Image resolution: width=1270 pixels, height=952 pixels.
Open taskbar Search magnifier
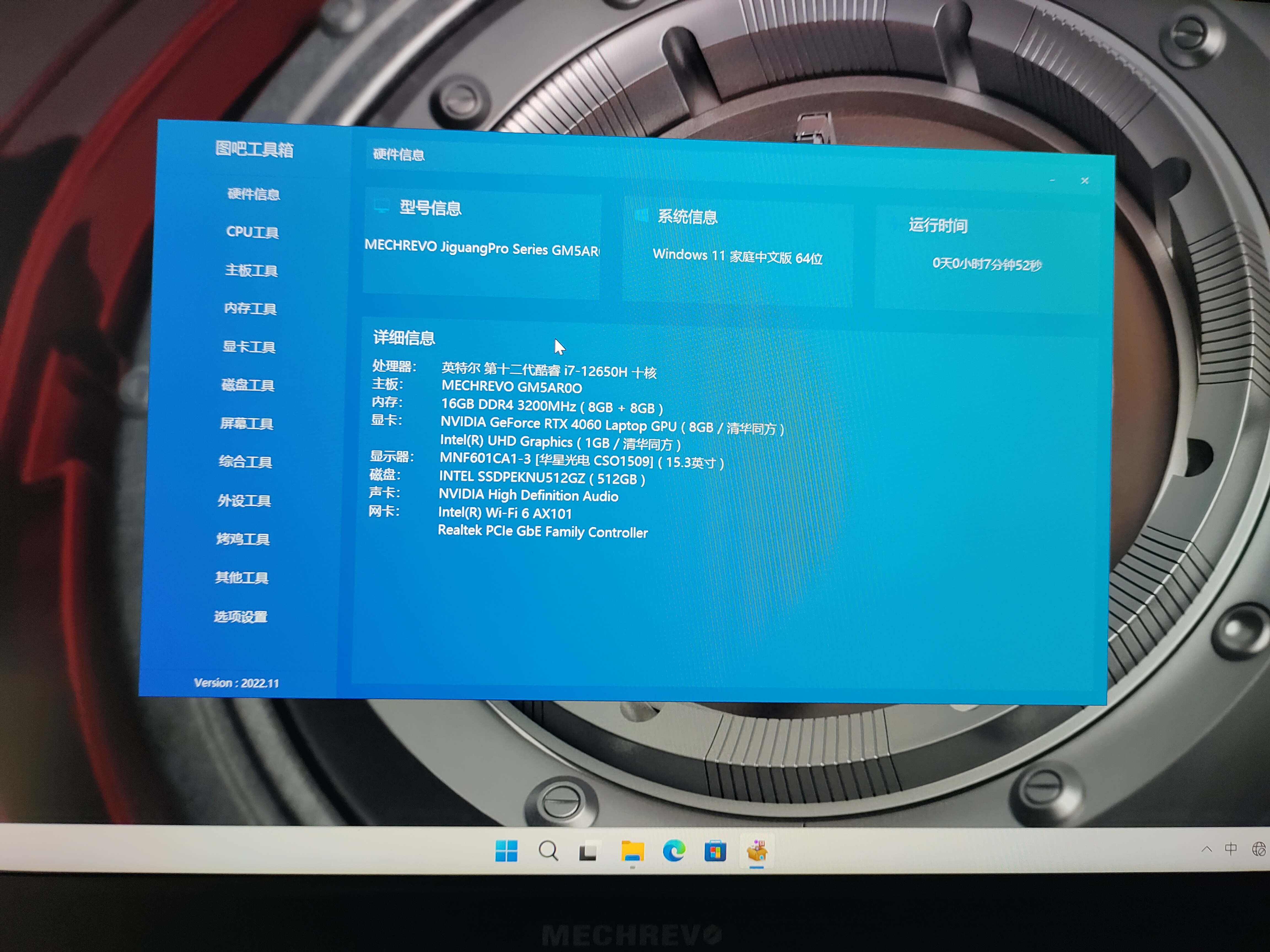[x=548, y=850]
